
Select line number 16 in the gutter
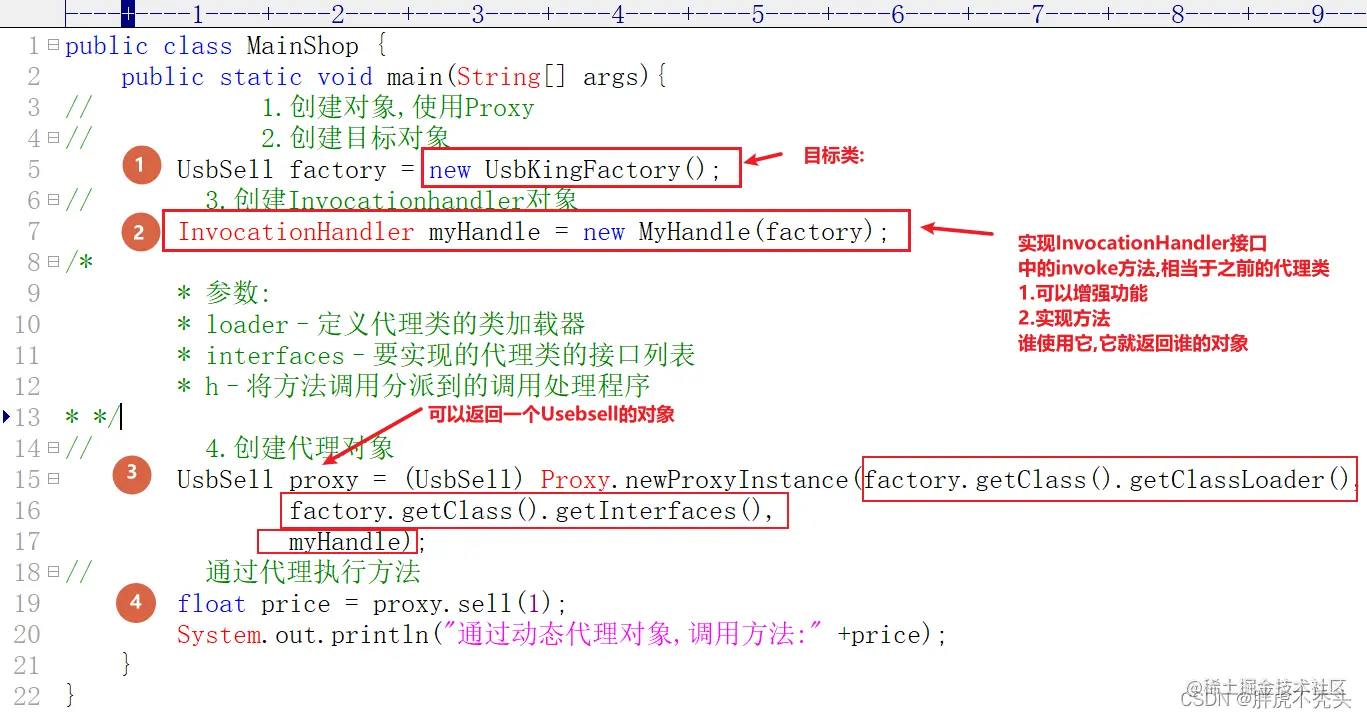pos(27,511)
